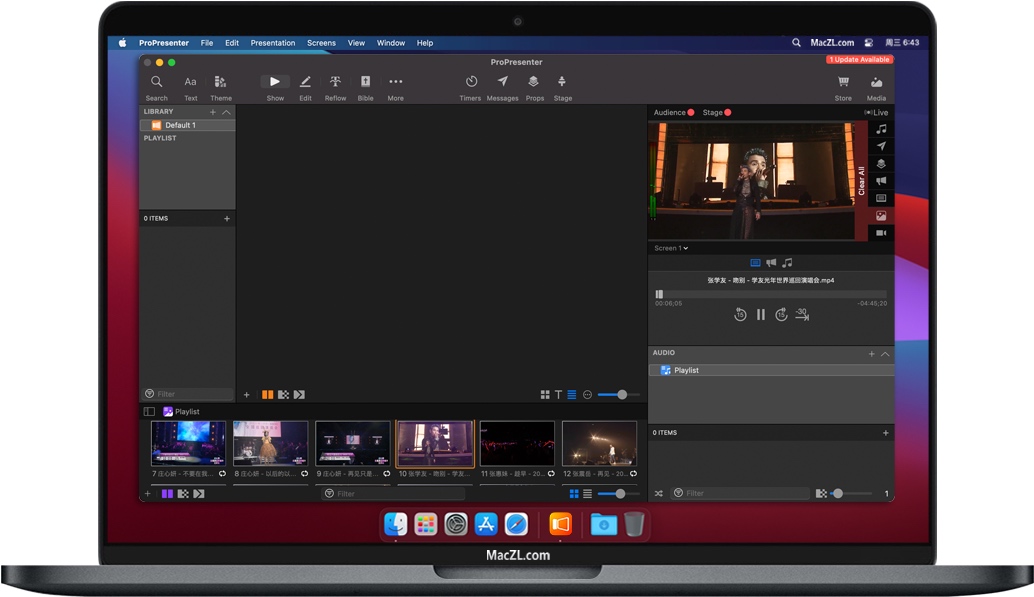Screen dimensions: 1034x597
Task: Clear the props layer
Action: click(x=881, y=164)
